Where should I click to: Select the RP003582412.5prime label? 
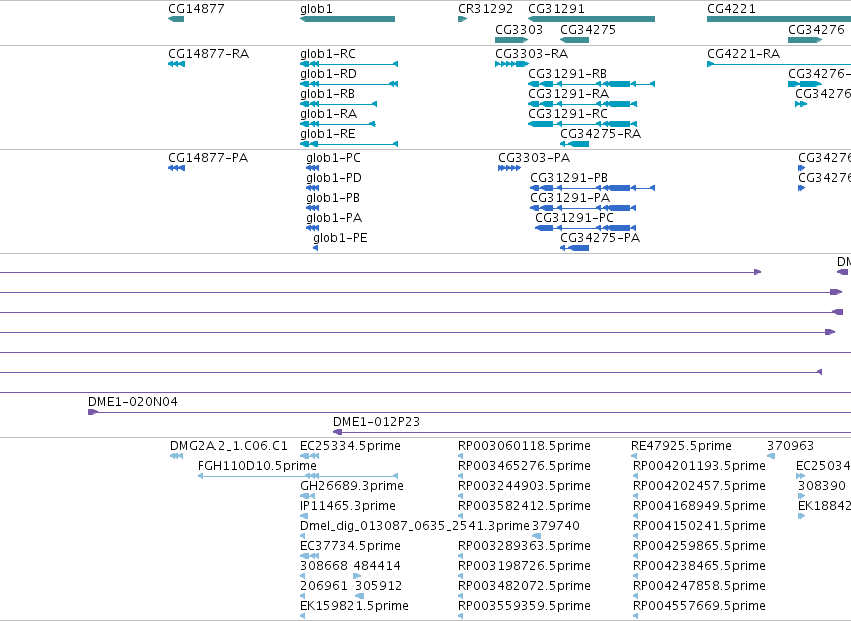pos(524,506)
